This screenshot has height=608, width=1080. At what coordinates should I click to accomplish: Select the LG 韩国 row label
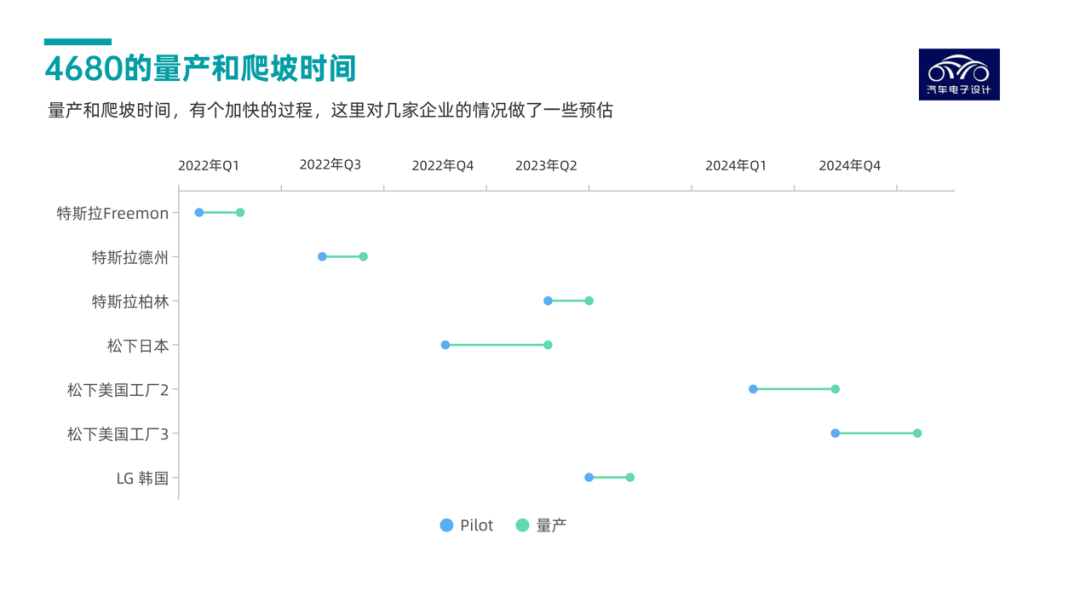pyautogui.click(x=142, y=477)
